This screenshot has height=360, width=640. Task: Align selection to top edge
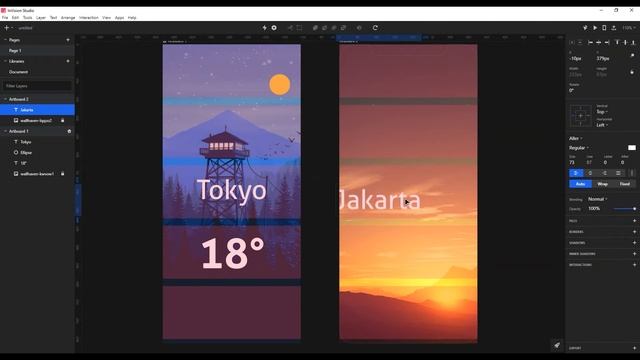point(617,42)
